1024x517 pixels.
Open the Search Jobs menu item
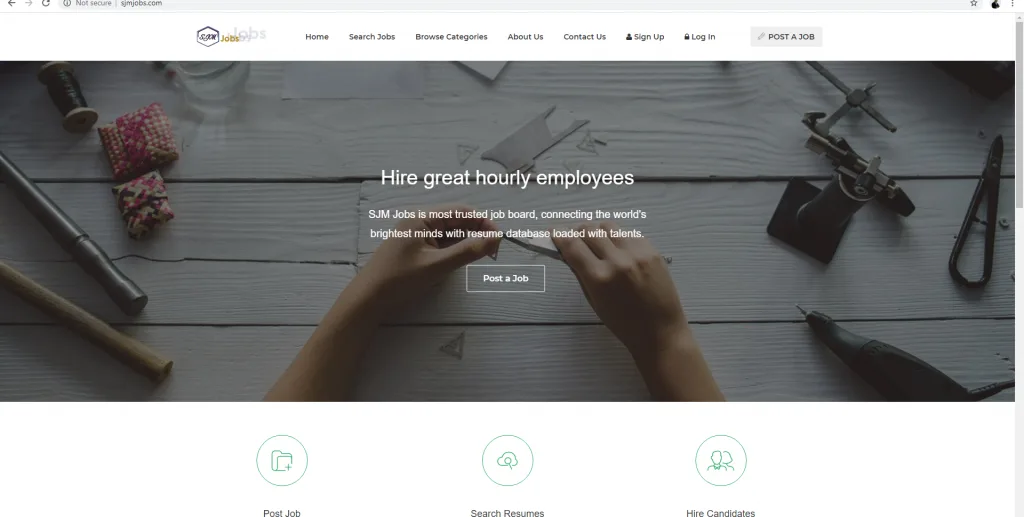tap(372, 37)
